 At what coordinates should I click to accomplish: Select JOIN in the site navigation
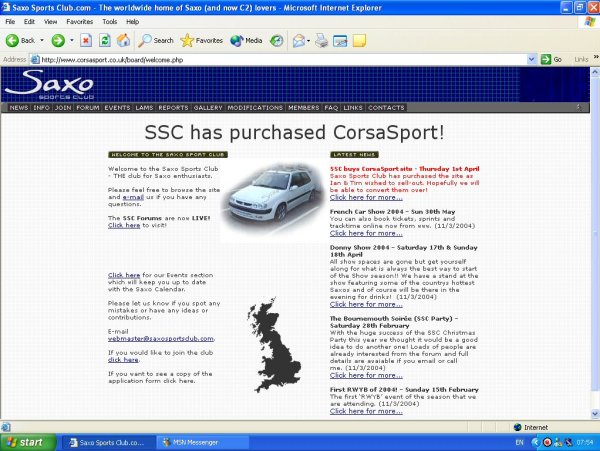[63, 107]
